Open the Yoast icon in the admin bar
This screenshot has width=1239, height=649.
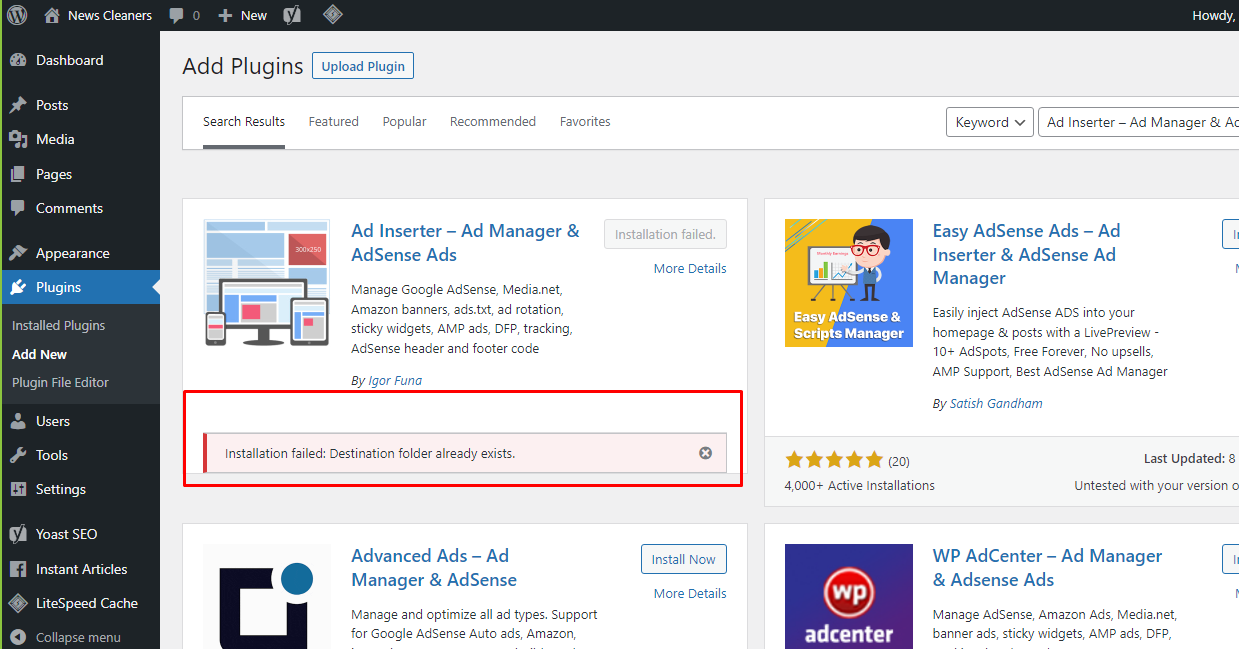coord(291,15)
